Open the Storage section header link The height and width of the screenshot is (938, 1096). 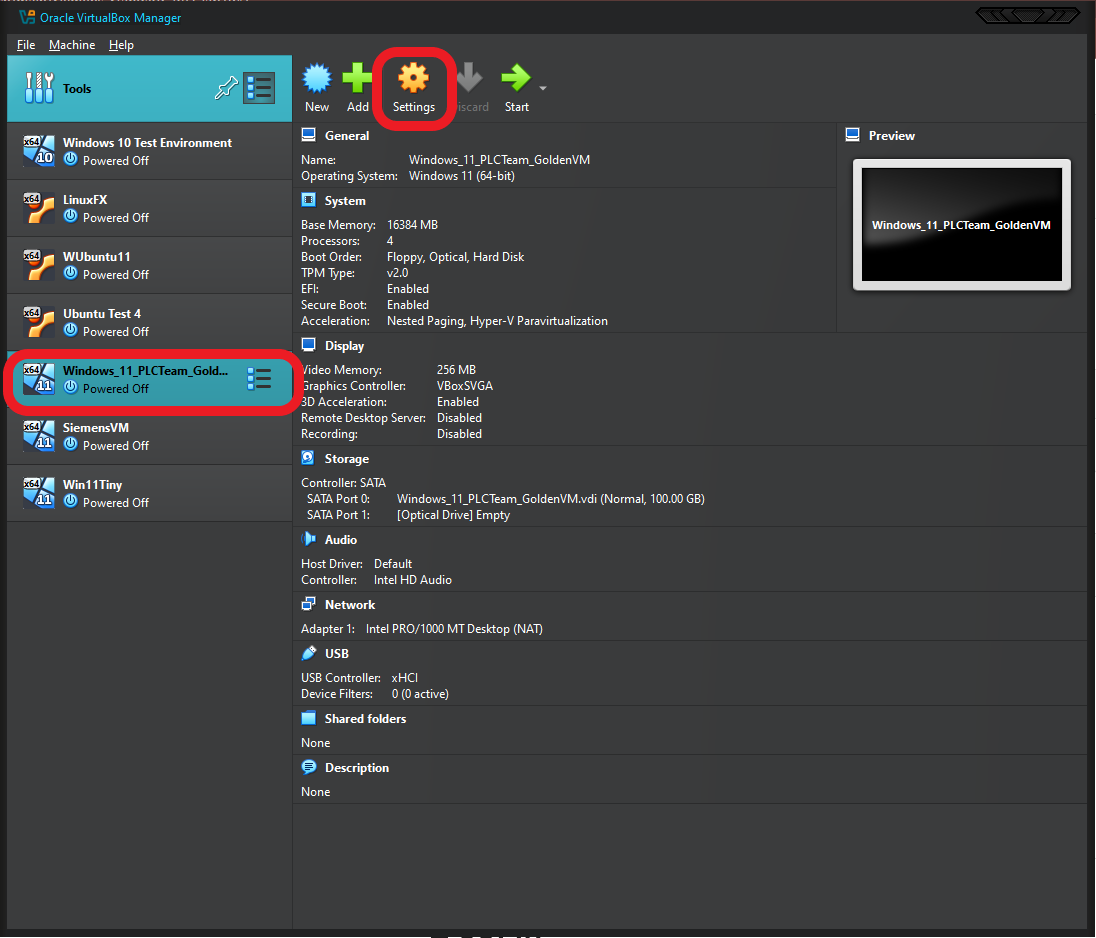coord(346,459)
